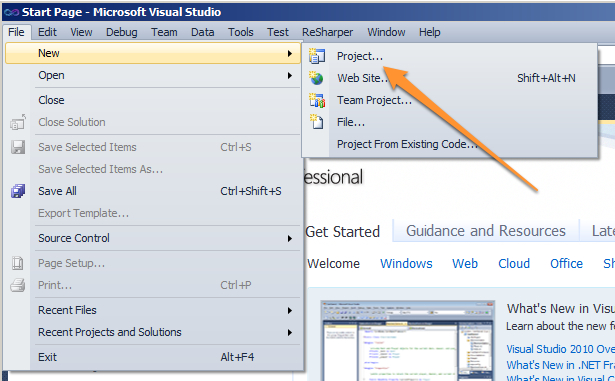Select Project From Existing Code...
615x381 pixels.
pyautogui.click(x=450, y=144)
